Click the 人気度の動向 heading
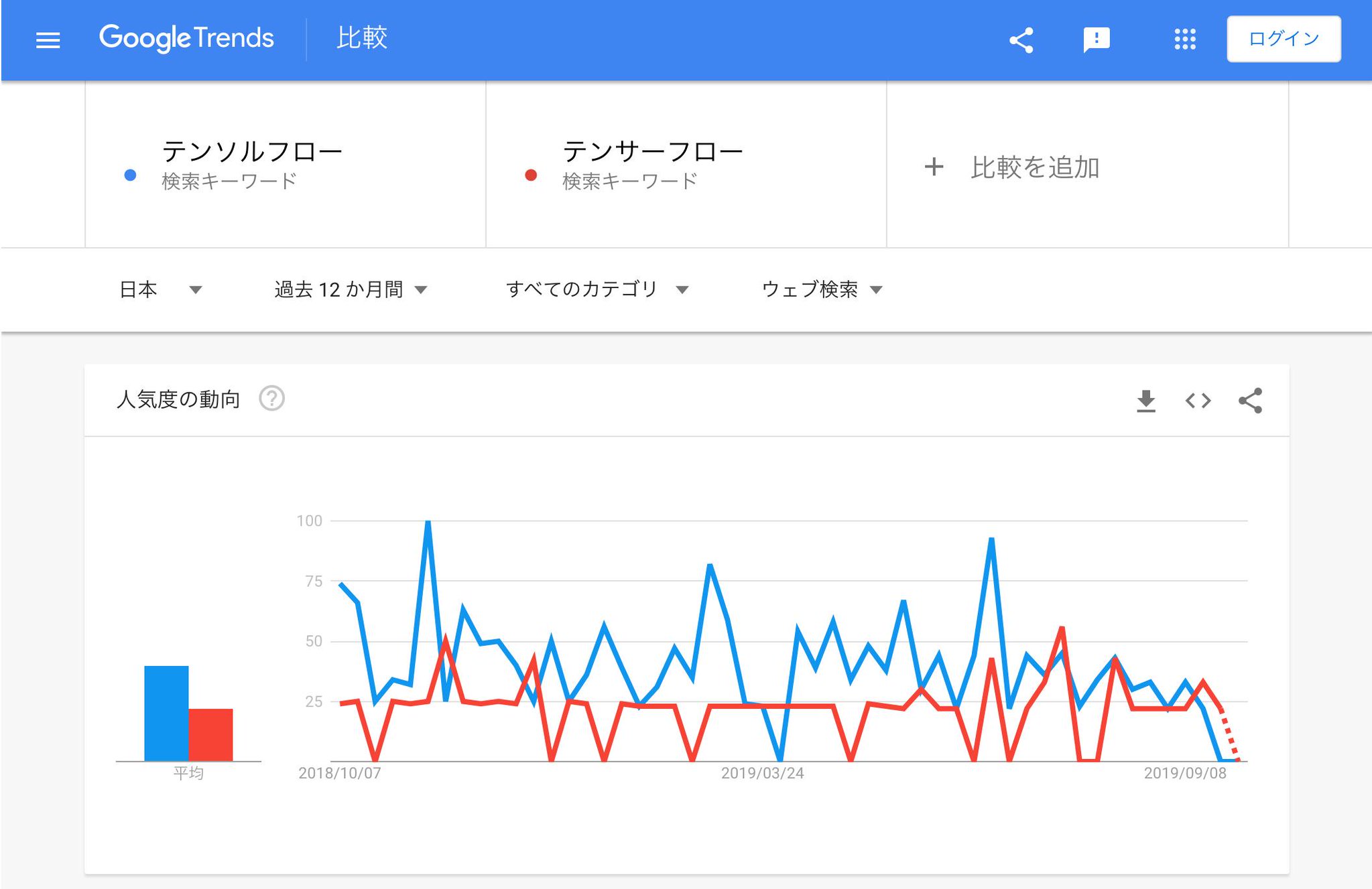This screenshot has width=1372, height=889. tap(178, 399)
